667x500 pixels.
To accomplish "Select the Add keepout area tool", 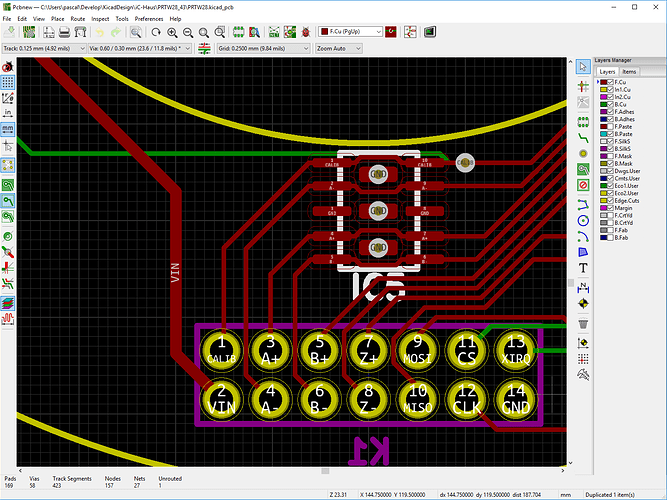I will coord(583,185).
